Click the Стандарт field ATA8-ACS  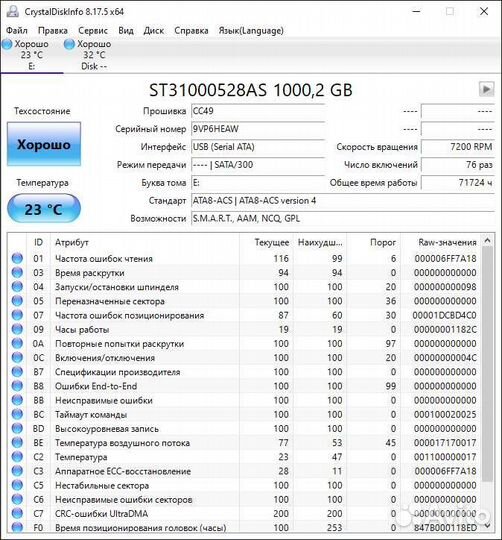(x=343, y=201)
